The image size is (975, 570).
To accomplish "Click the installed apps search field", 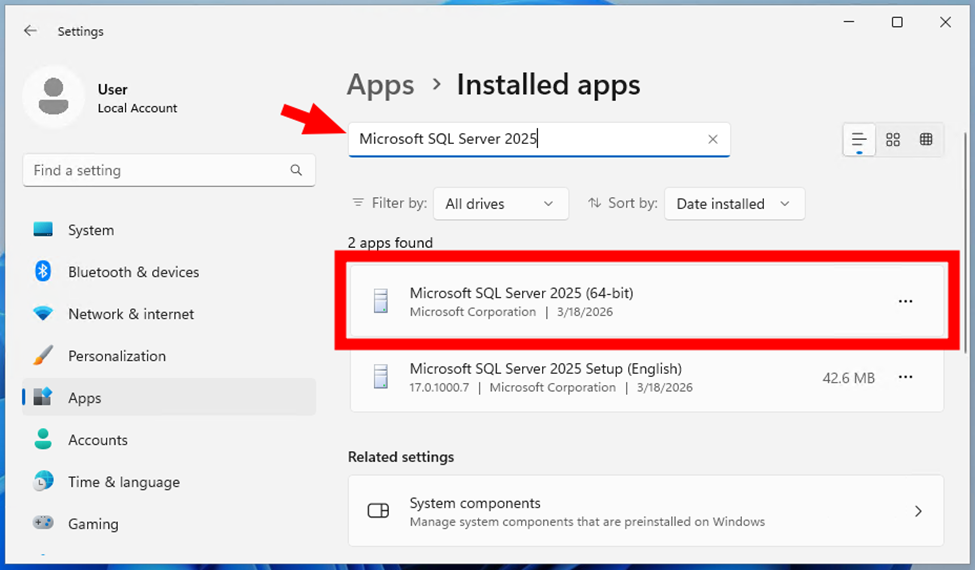I will tap(525, 140).
